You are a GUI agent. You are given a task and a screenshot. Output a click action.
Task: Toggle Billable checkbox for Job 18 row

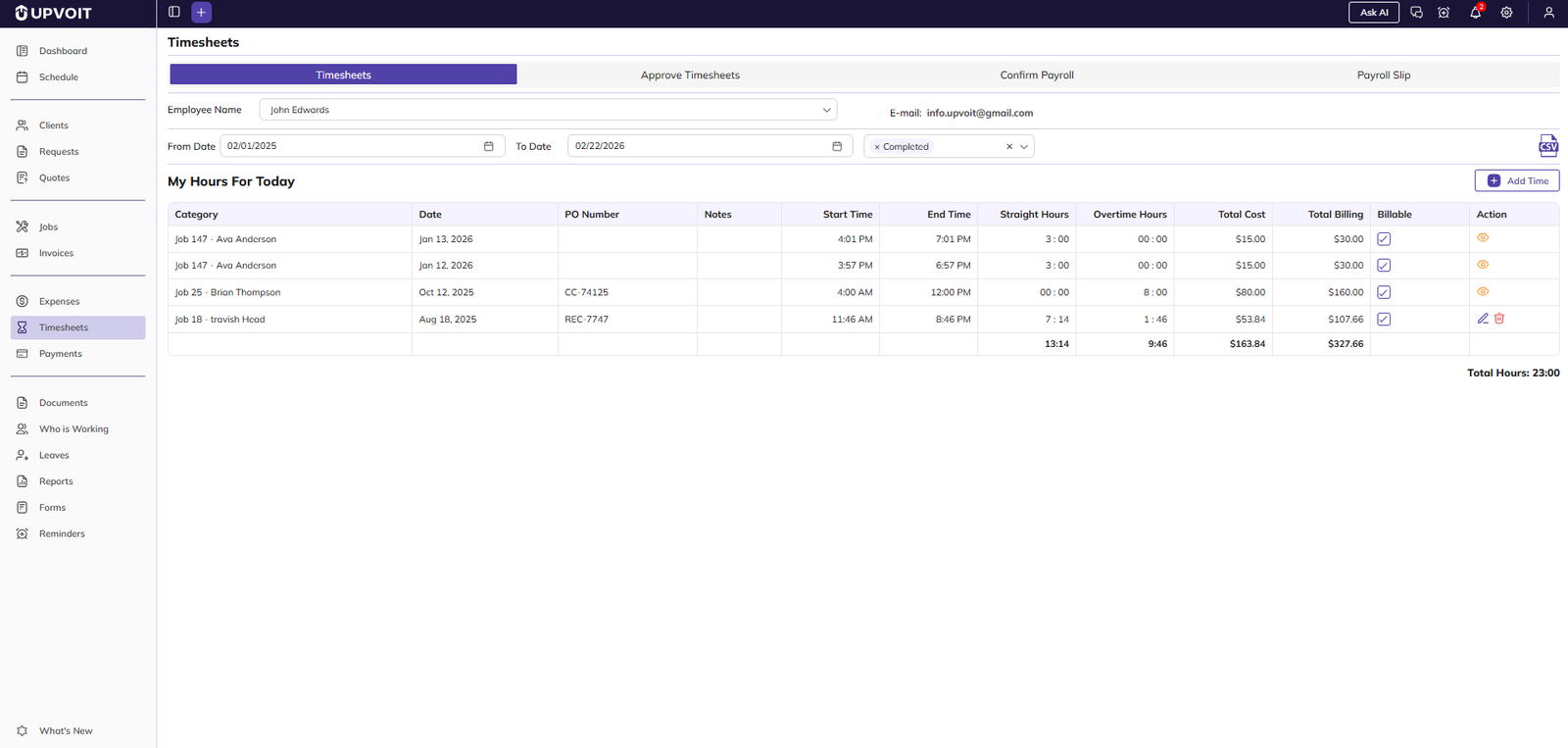1384,320
